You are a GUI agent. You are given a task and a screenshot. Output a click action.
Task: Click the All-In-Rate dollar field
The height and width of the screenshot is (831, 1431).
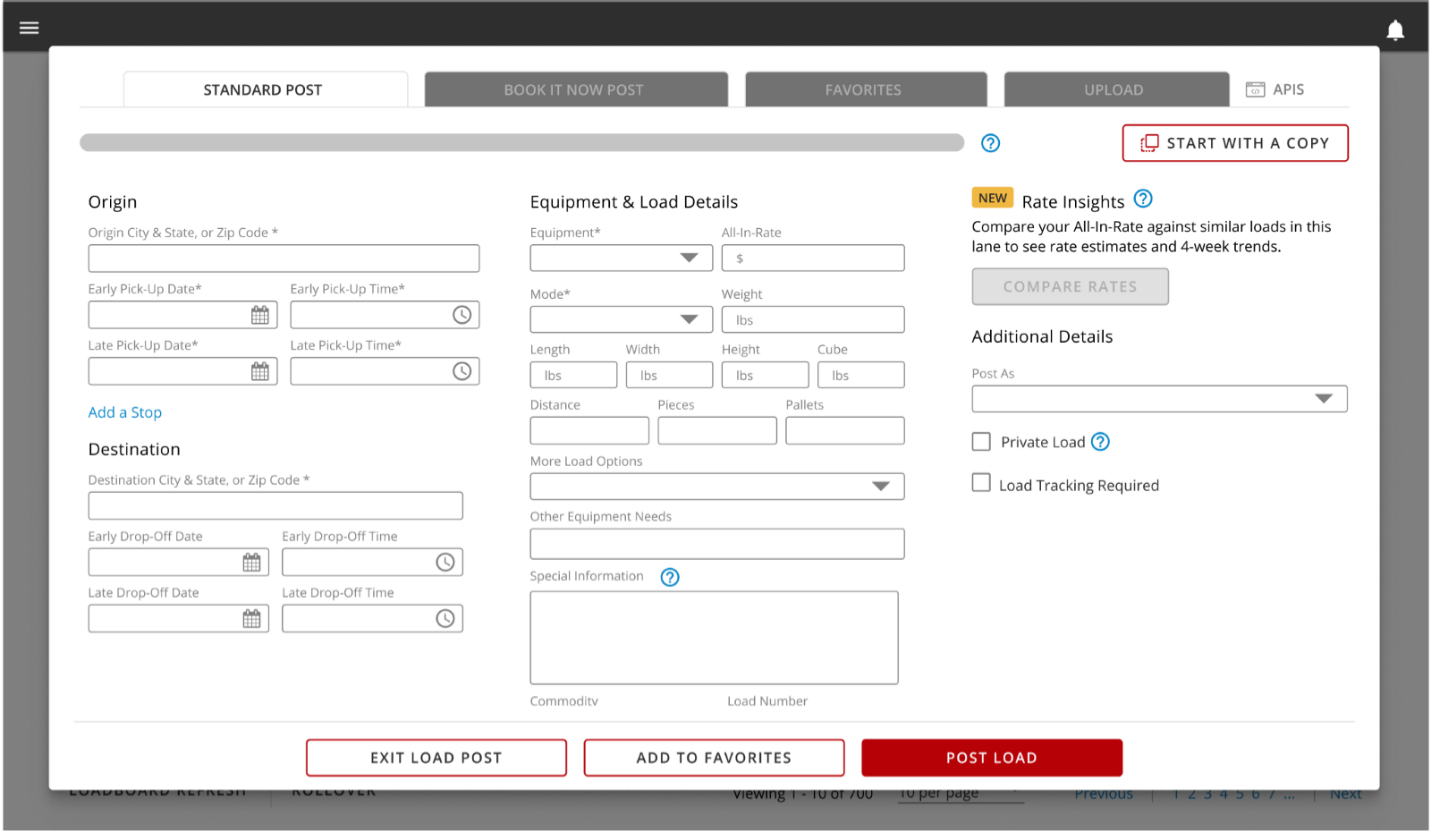click(813, 258)
